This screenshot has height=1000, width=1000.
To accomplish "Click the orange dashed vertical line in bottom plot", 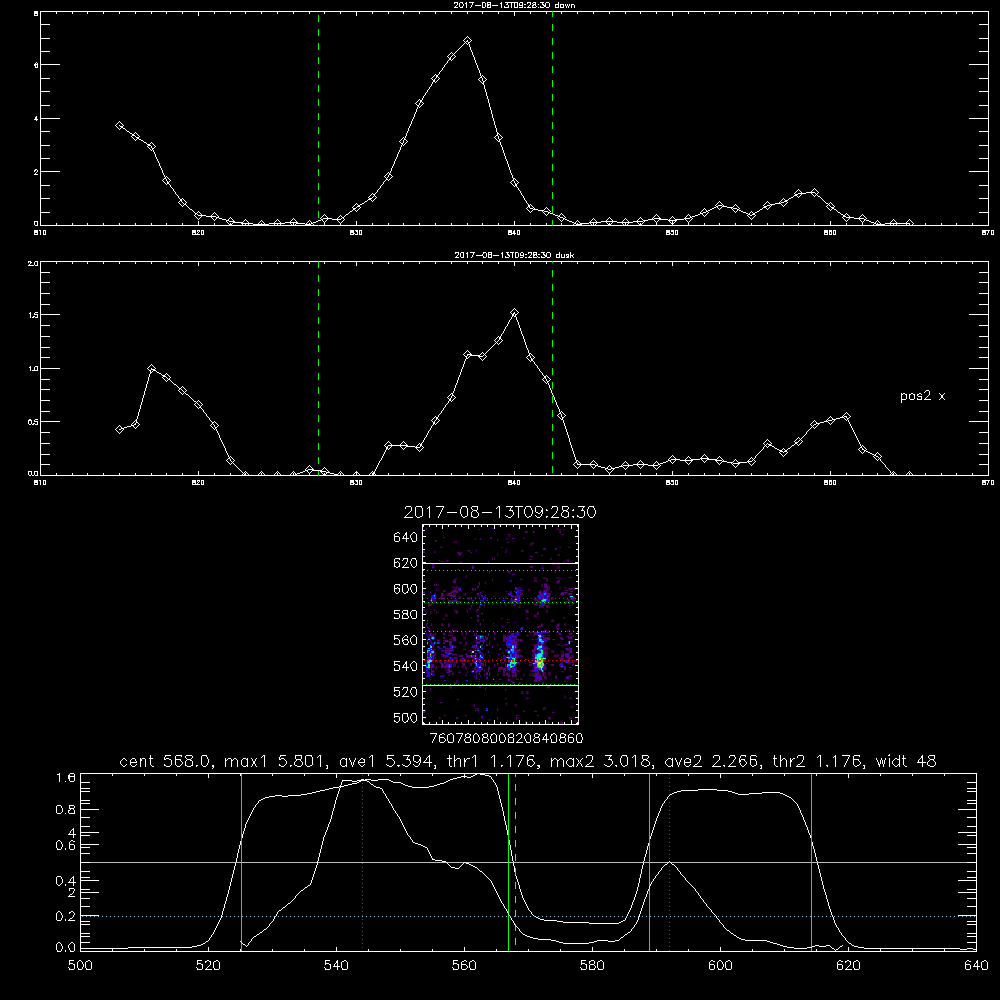I will pyautogui.click(x=515, y=861).
